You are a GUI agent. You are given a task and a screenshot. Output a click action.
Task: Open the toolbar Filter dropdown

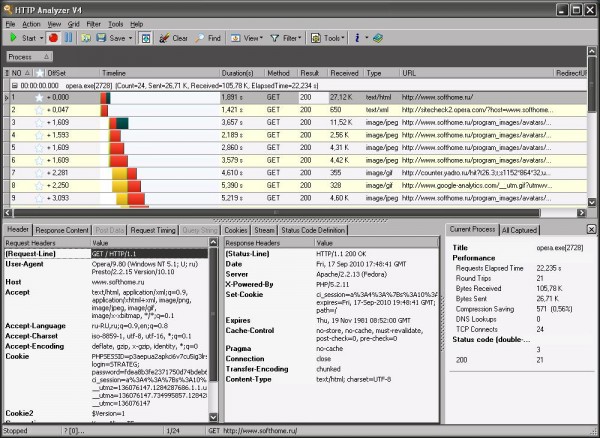[286, 38]
